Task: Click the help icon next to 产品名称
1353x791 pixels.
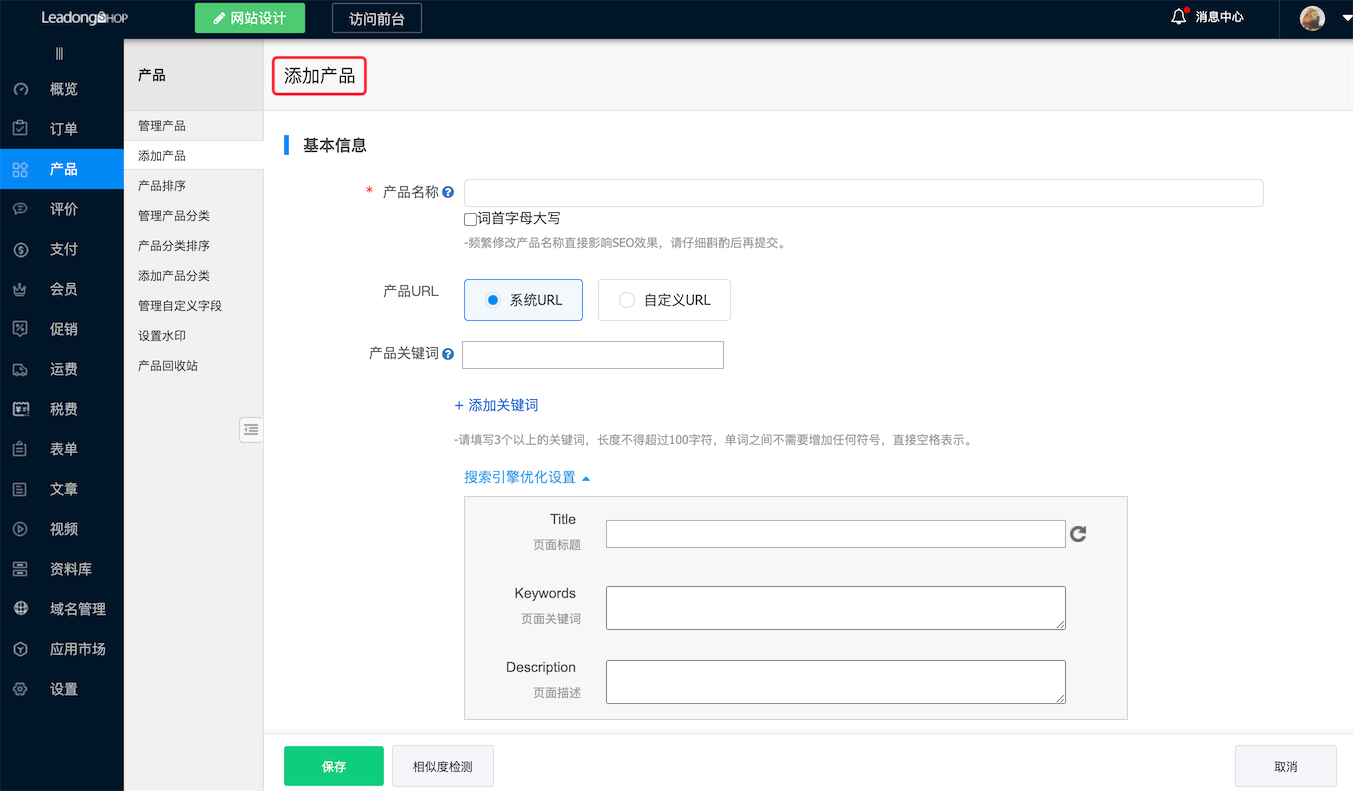Action: (x=447, y=192)
